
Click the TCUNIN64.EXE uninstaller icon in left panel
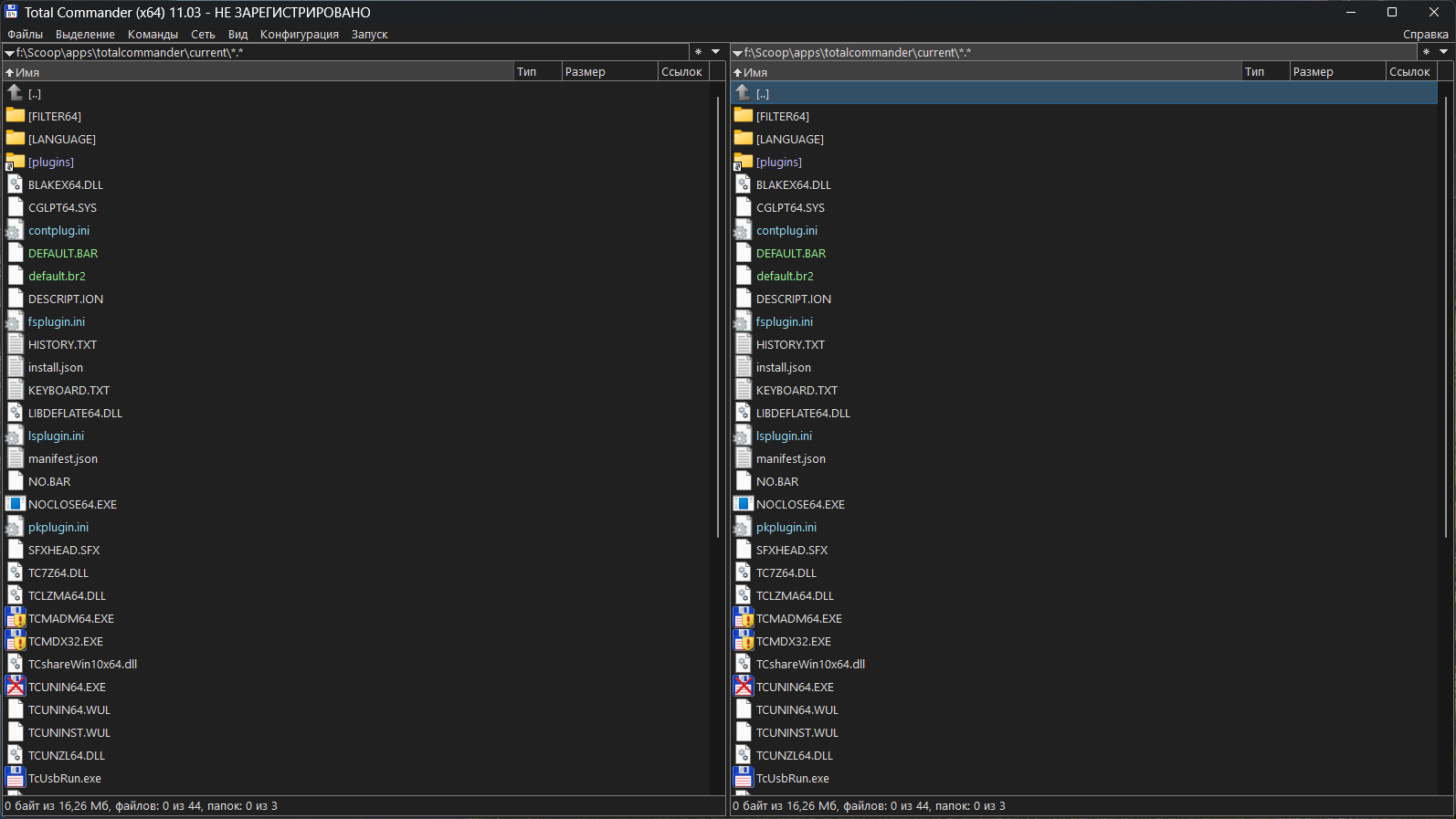[15, 687]
